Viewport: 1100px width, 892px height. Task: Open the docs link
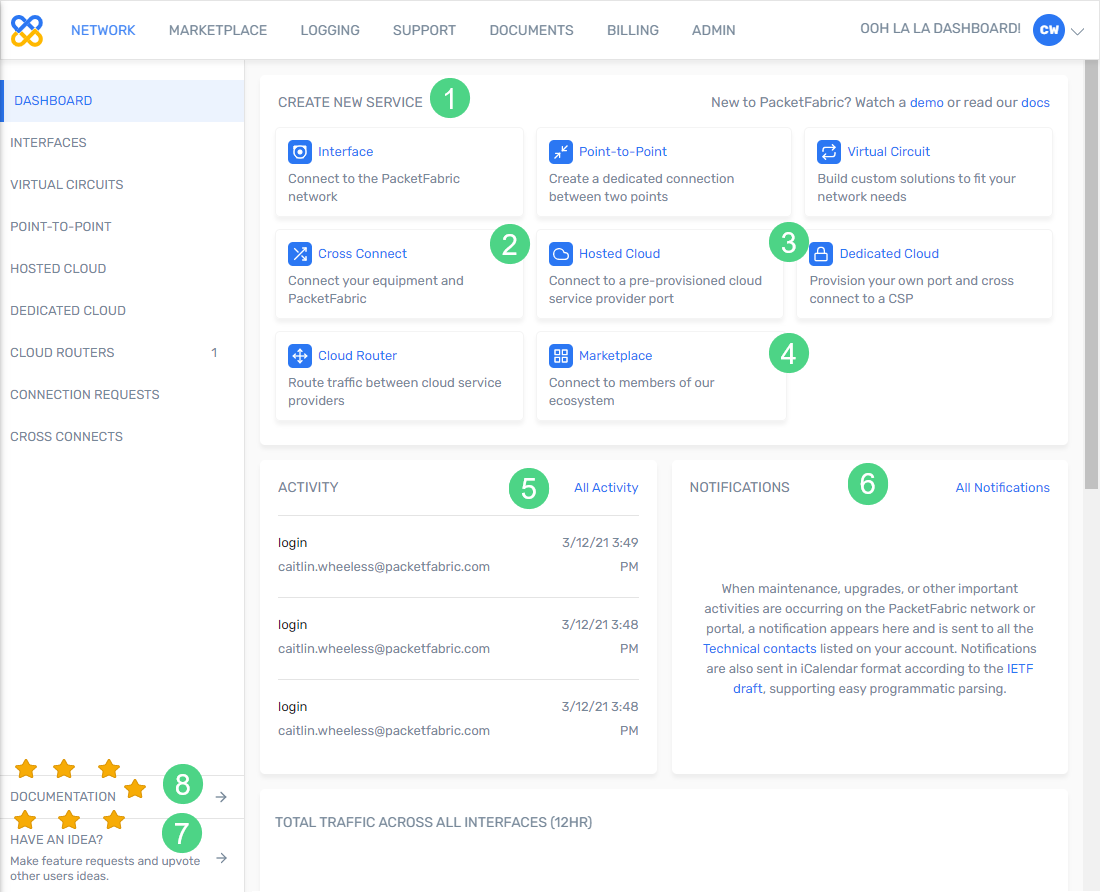click(1035, 102)
